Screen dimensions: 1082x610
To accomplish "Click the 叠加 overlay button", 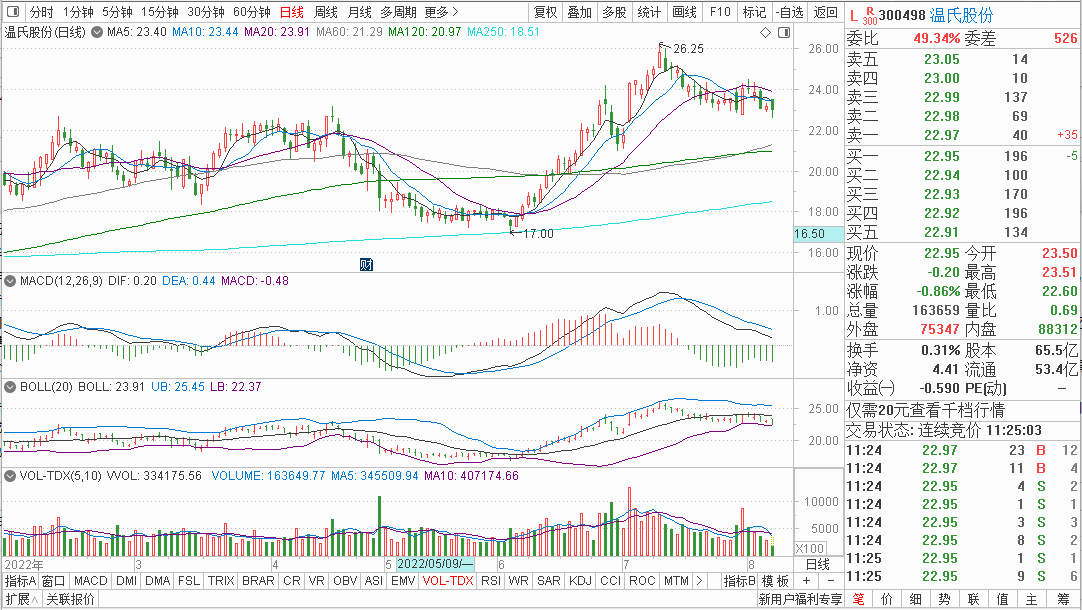I will (580, 12).
